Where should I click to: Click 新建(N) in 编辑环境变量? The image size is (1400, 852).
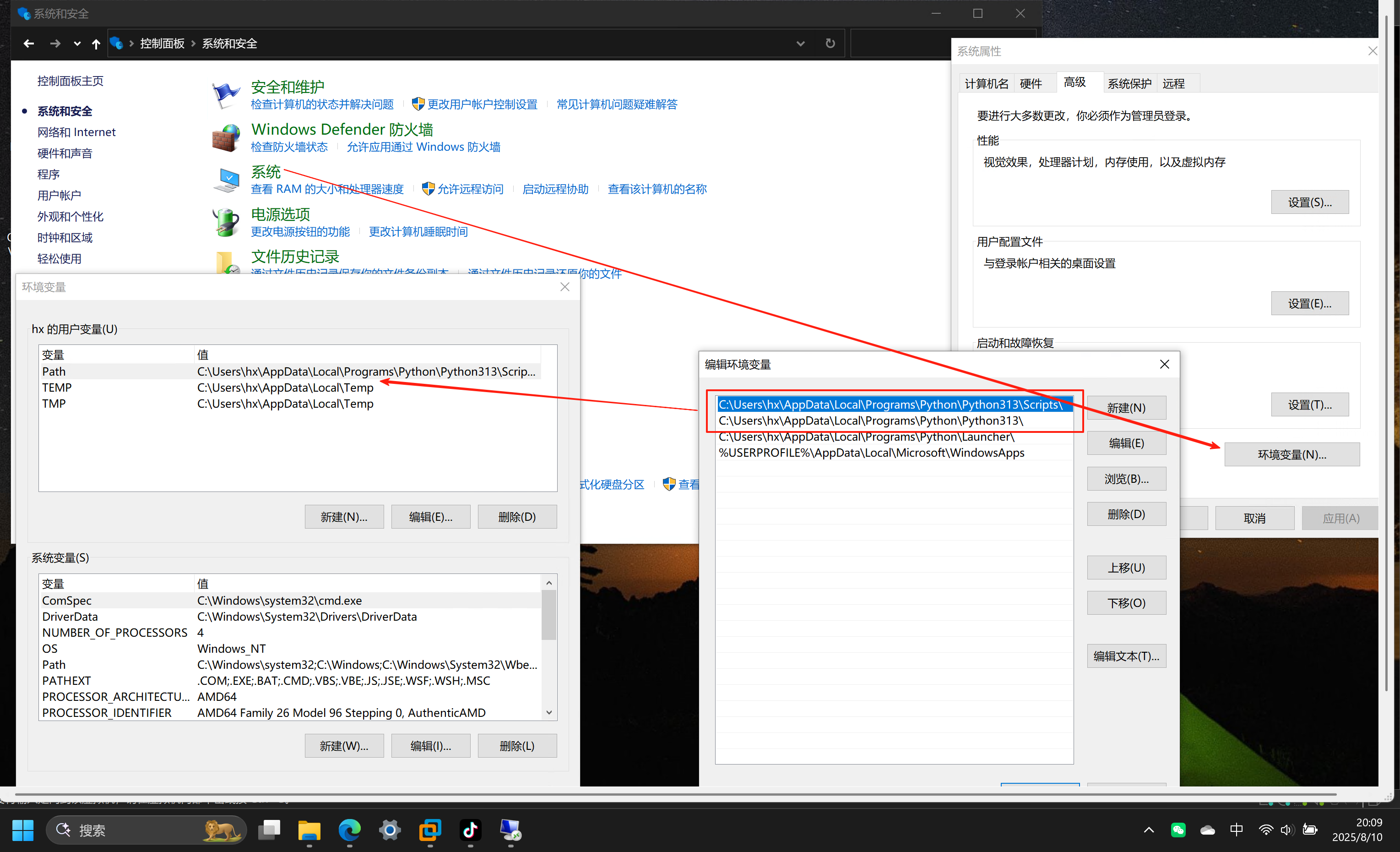coord(1126,408)
